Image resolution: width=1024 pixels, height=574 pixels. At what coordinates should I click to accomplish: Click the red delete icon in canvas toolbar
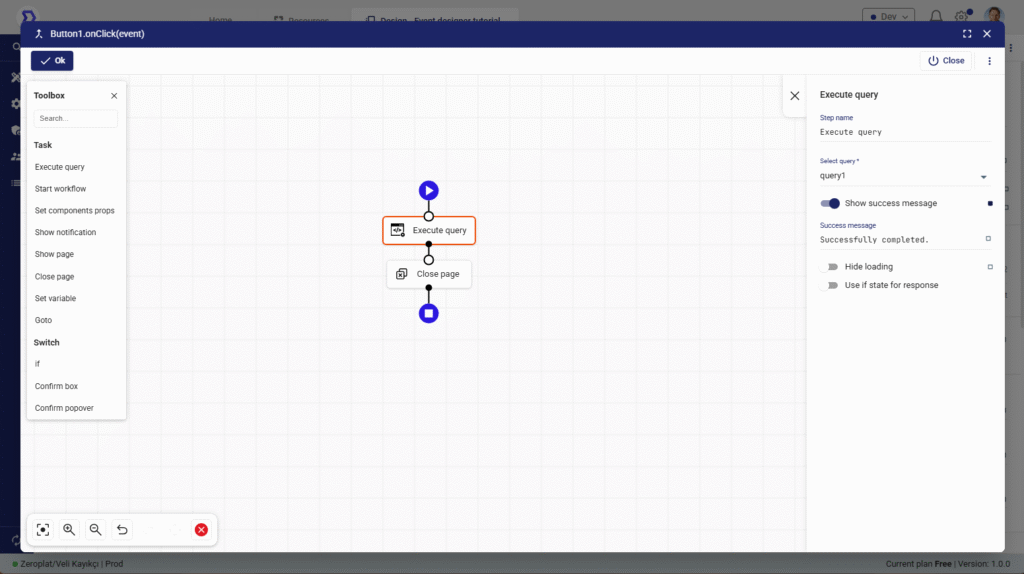(x=201, y=530)
